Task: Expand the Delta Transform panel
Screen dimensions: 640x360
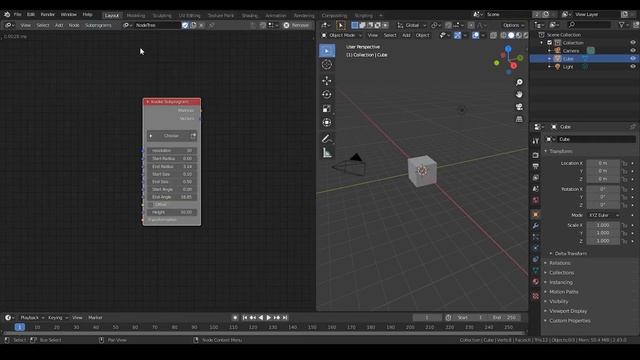Action: (570, 253)
